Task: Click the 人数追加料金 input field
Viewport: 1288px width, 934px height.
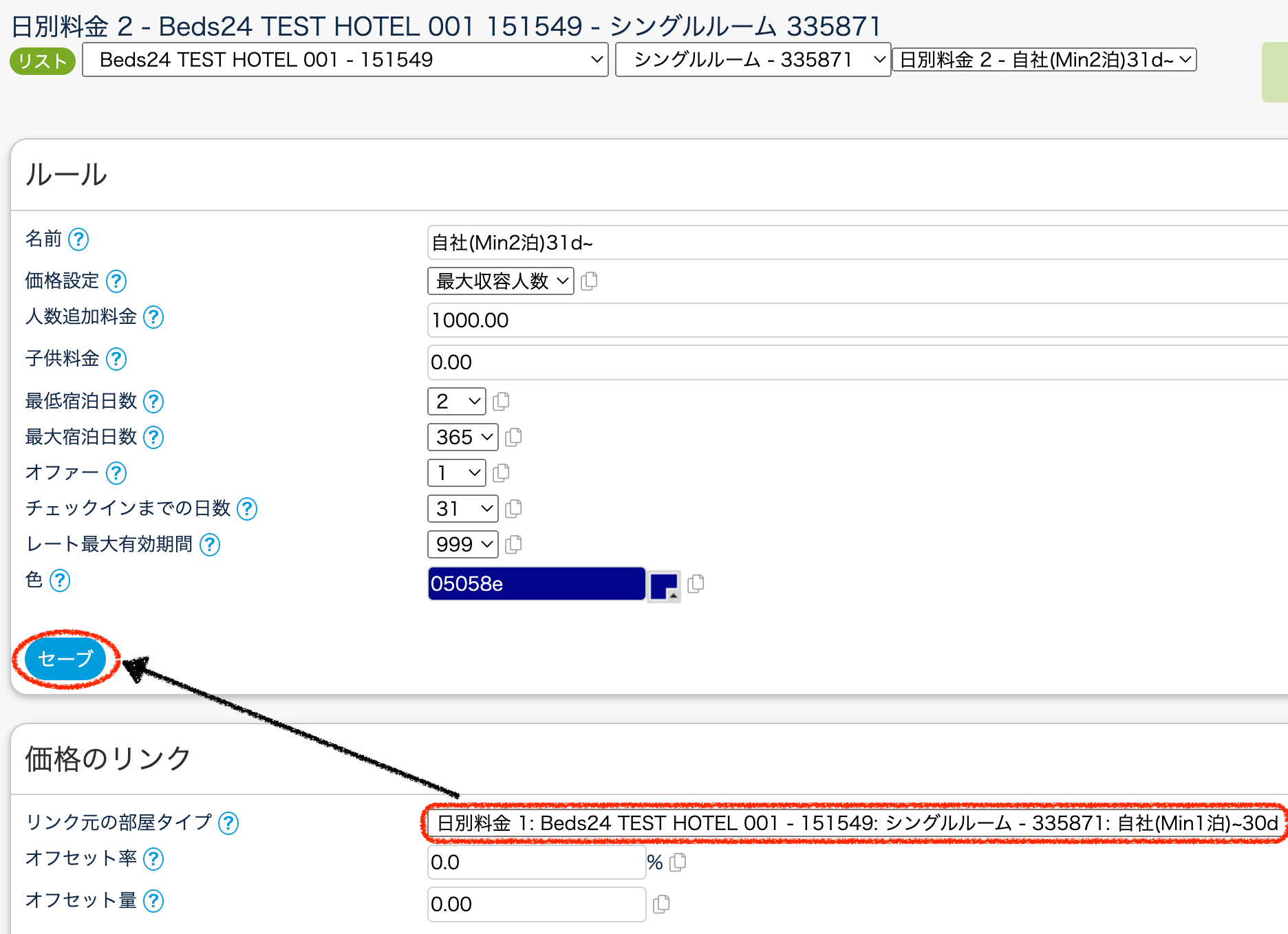Action: (853, 321)
